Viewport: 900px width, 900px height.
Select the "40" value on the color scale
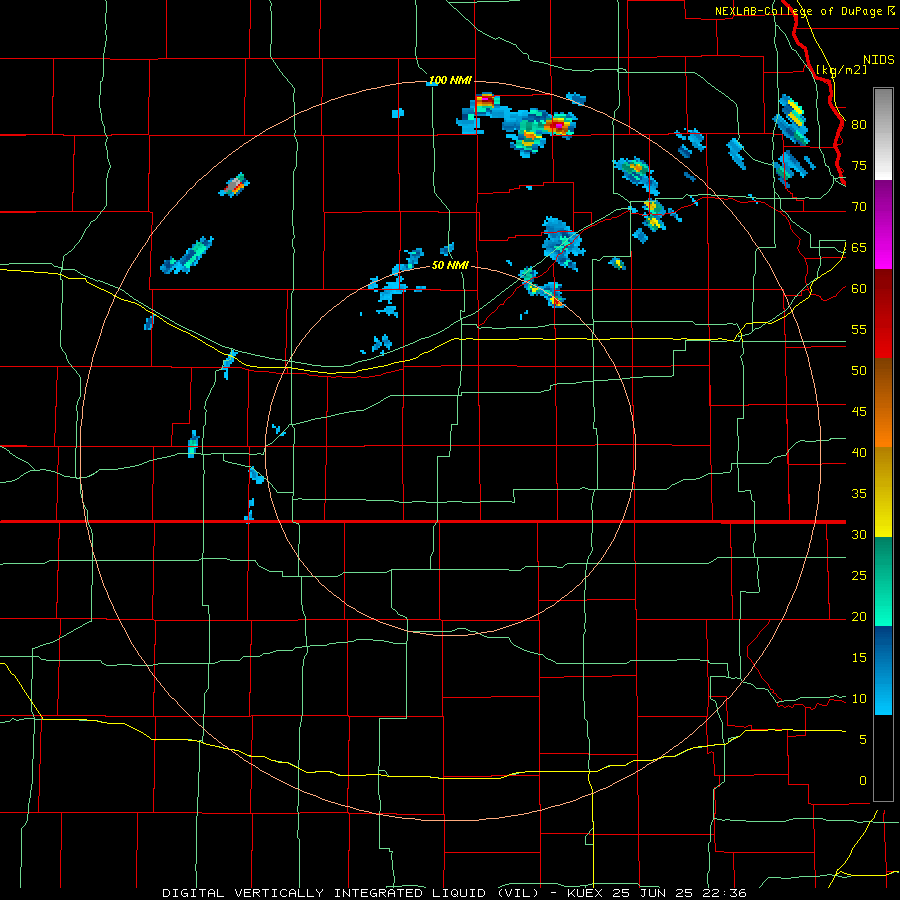(859, 452)
